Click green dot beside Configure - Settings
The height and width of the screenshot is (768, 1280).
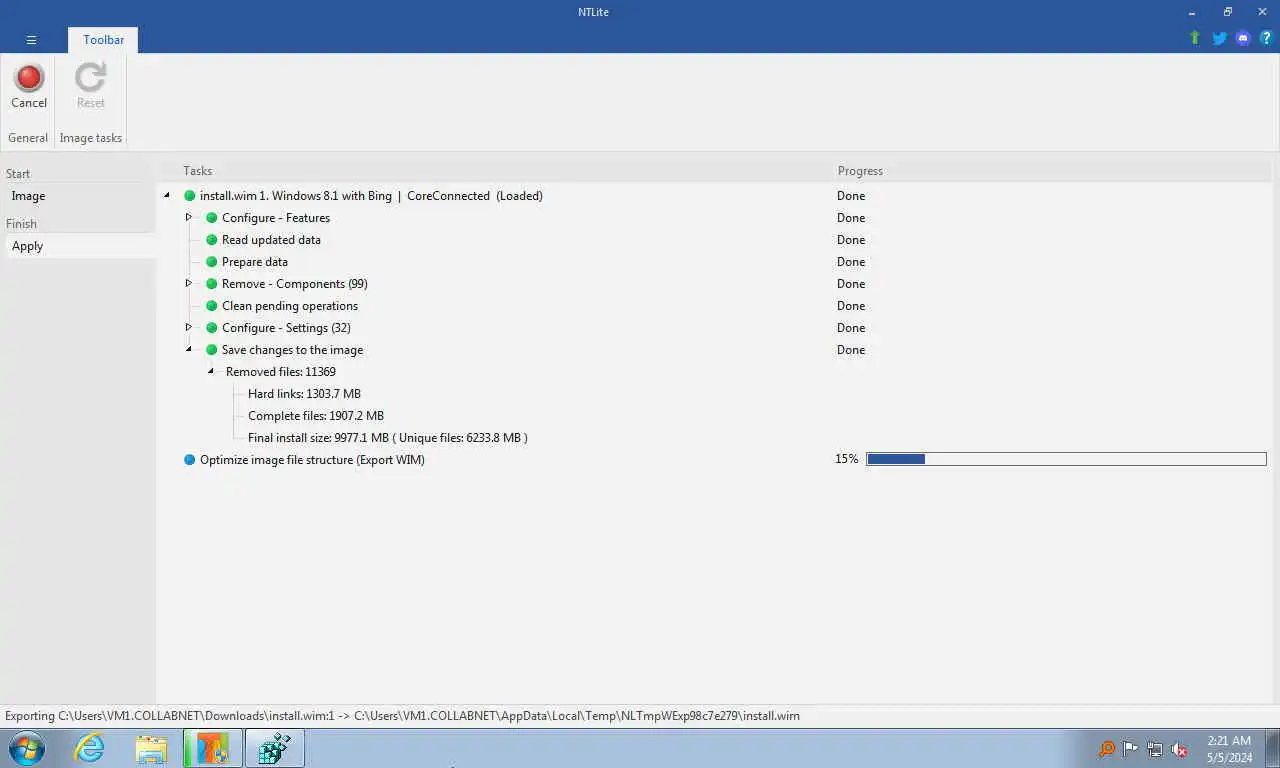(x=211, y=328)
